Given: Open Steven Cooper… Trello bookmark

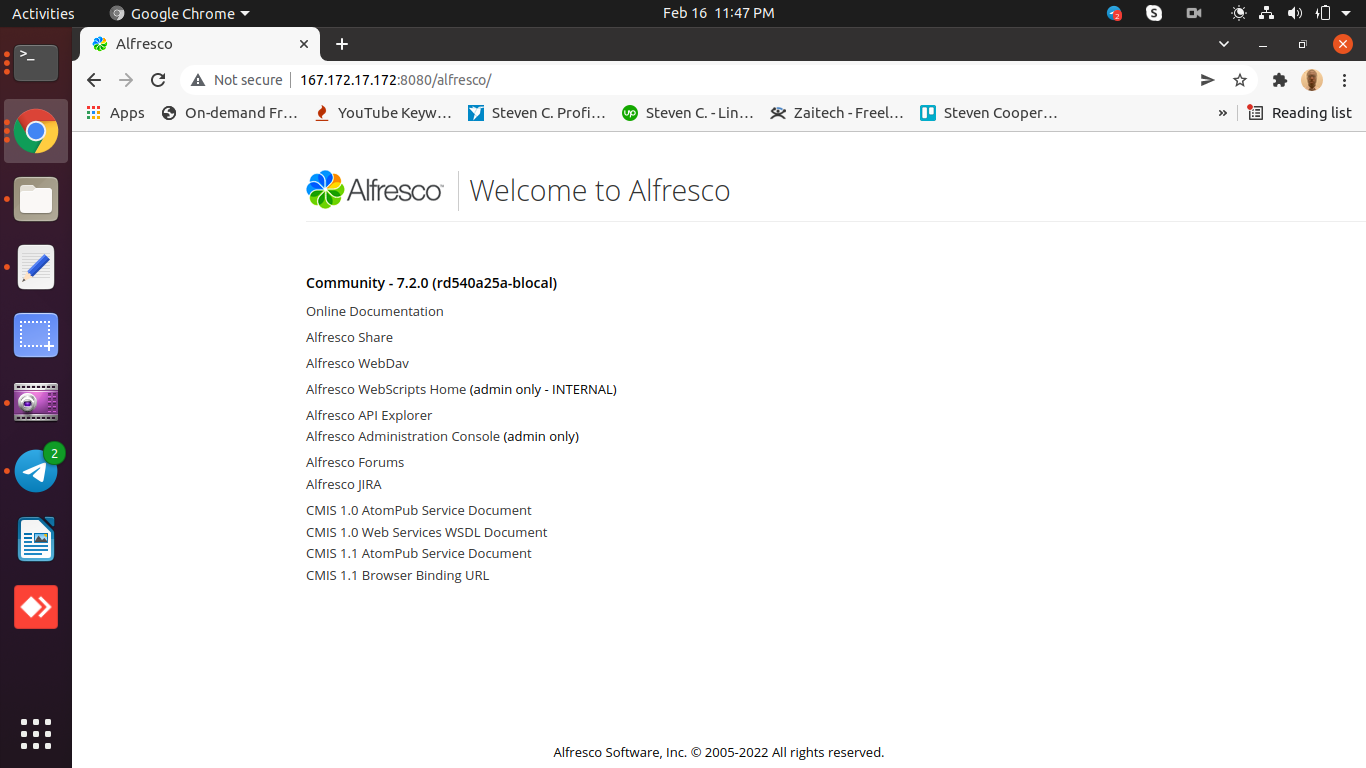Looking at the screenshot, I should (x=989, y=113).
